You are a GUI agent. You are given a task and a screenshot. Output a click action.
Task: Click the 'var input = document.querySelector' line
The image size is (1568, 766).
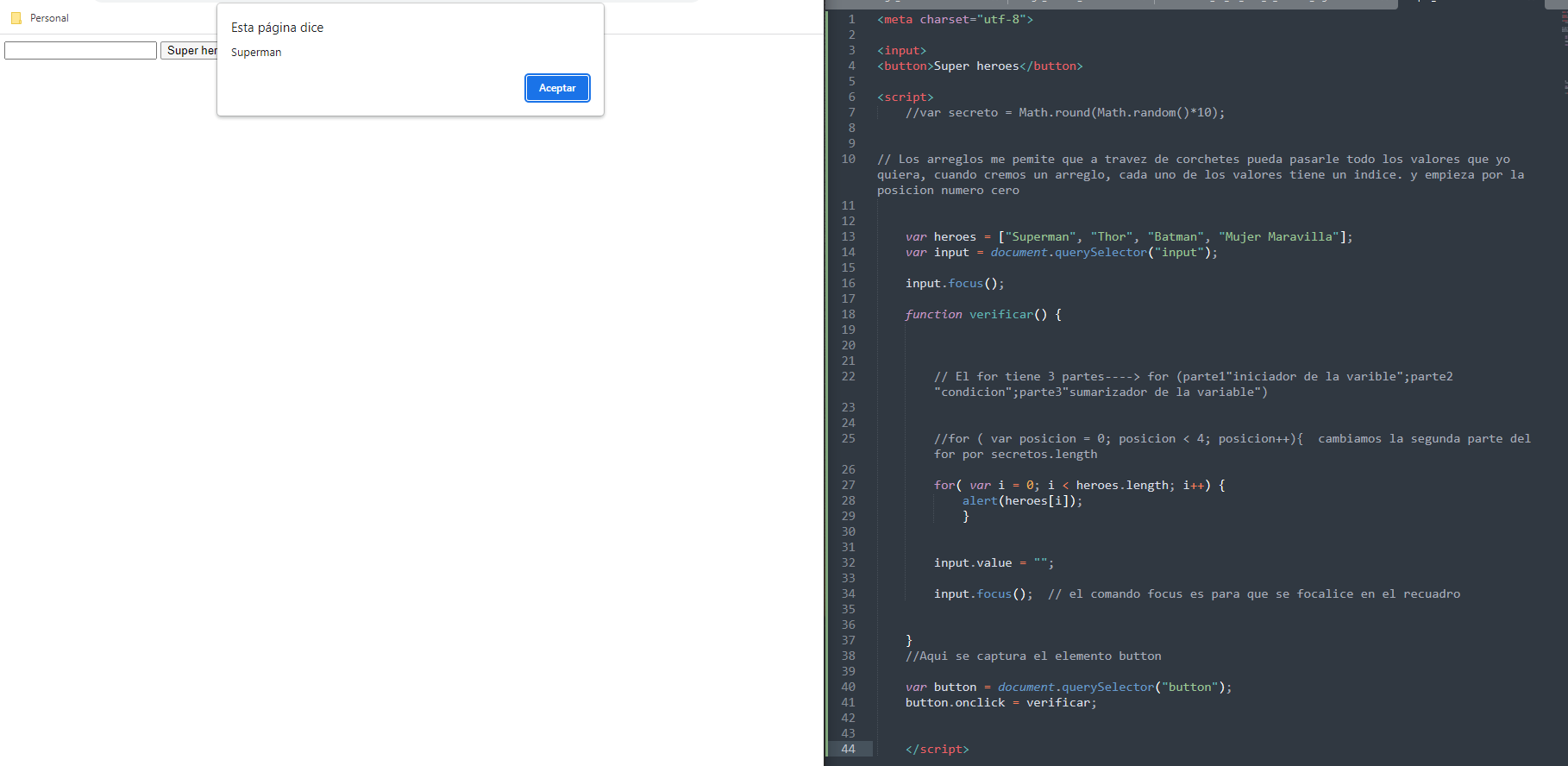click(x=1062, y=252)
